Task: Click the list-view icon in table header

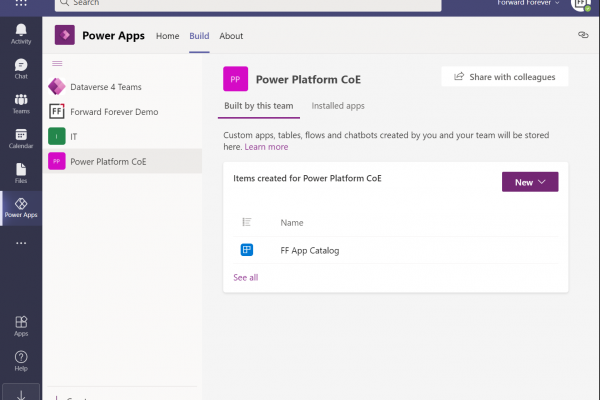Action: coord(247,222)
